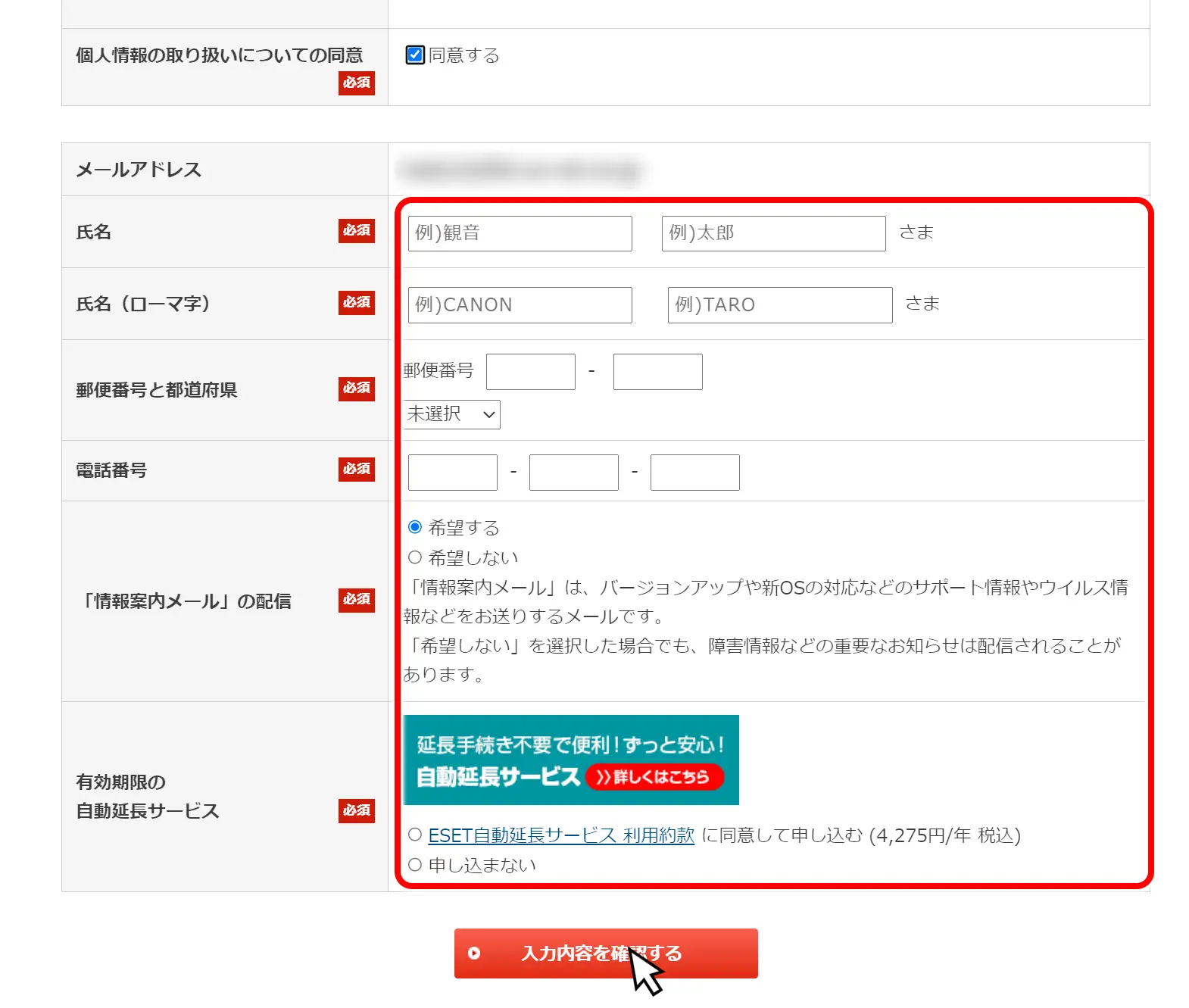Viewport: 1189px width, 1008px height.
Task: Select the 希望しない radio option
Action: 415,557
